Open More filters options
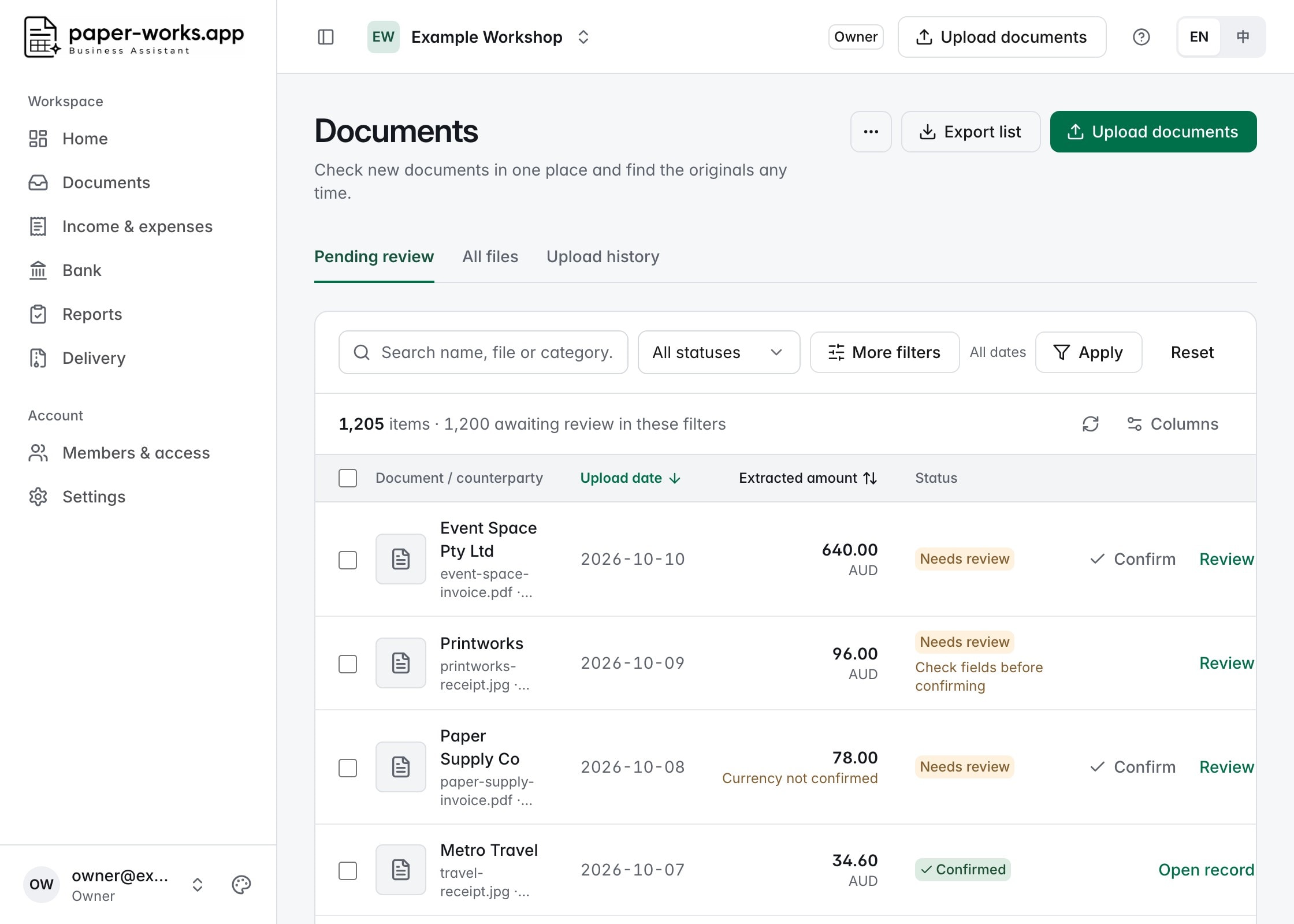The image size is (1294, 924). point(884,352)
